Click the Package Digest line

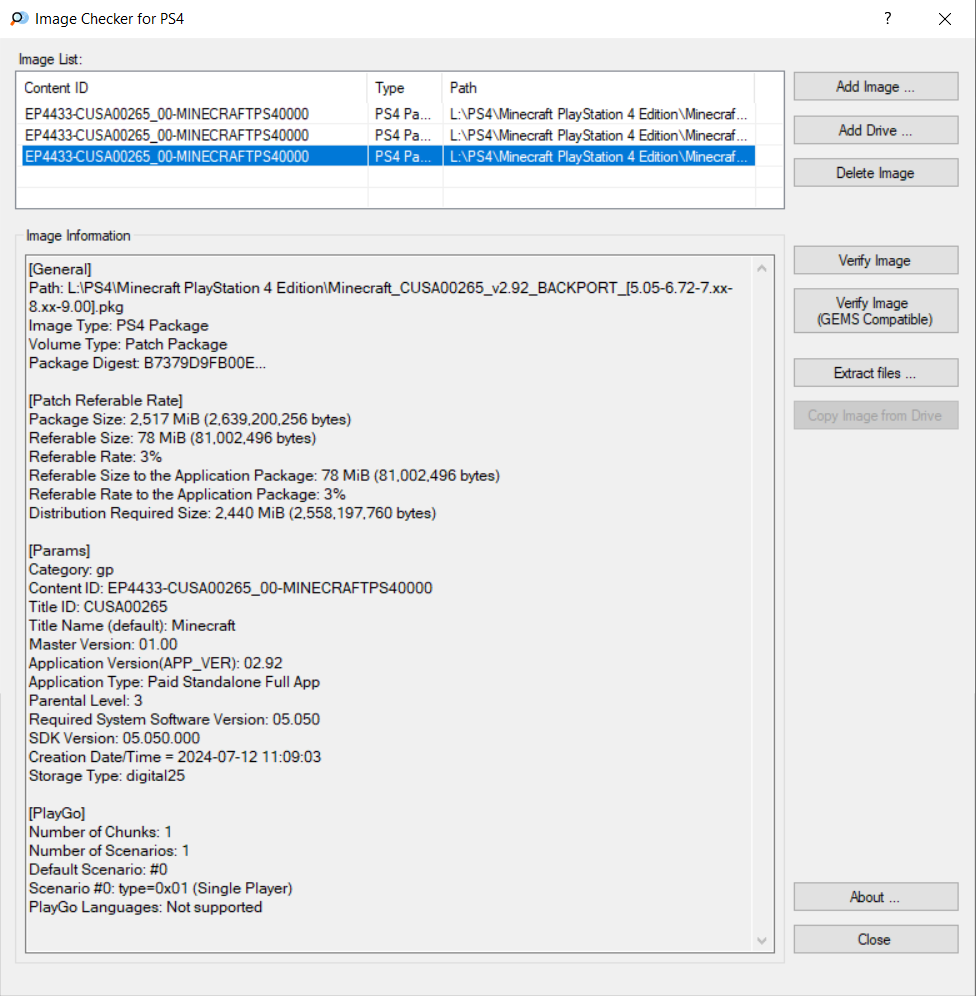147,363
